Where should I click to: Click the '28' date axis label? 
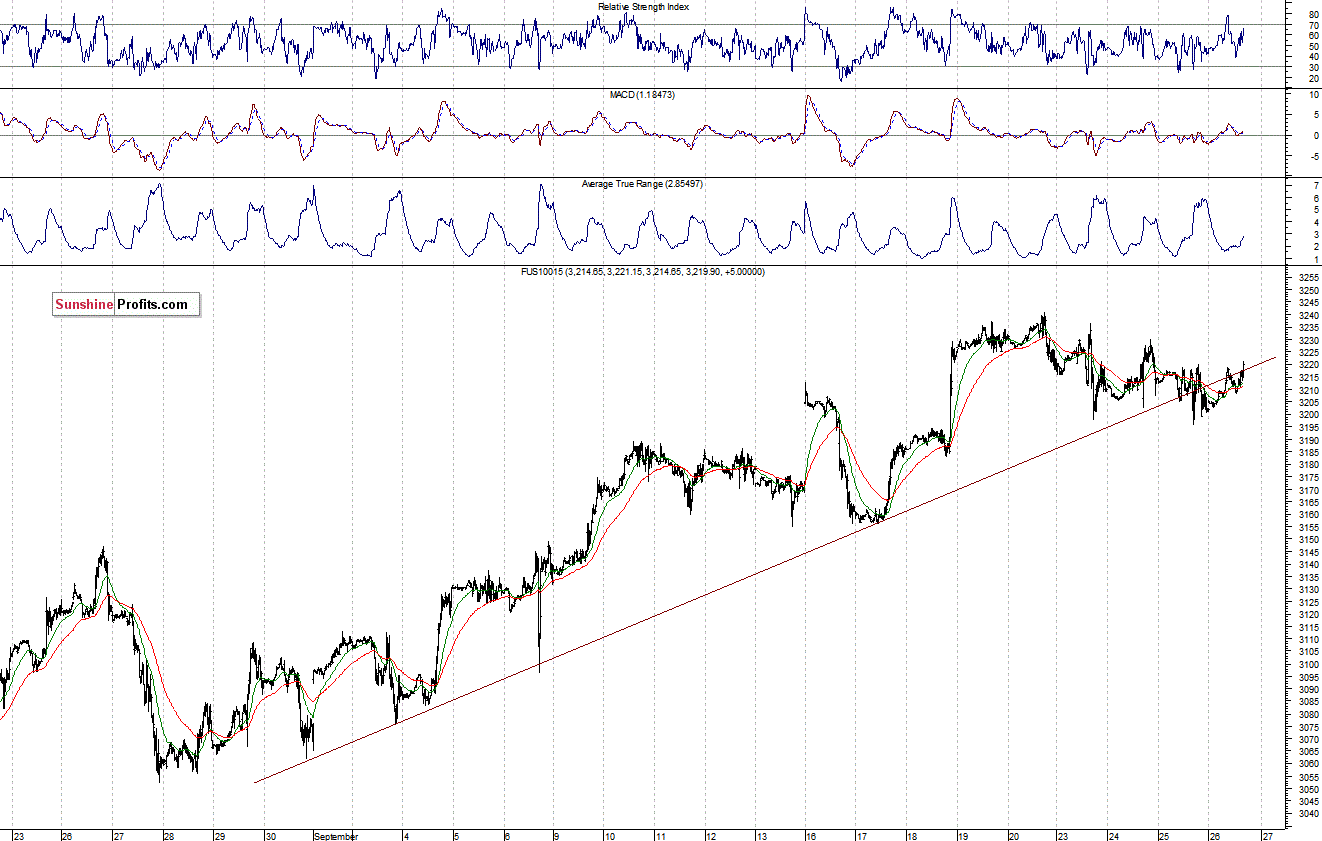[x=168, y=836]
